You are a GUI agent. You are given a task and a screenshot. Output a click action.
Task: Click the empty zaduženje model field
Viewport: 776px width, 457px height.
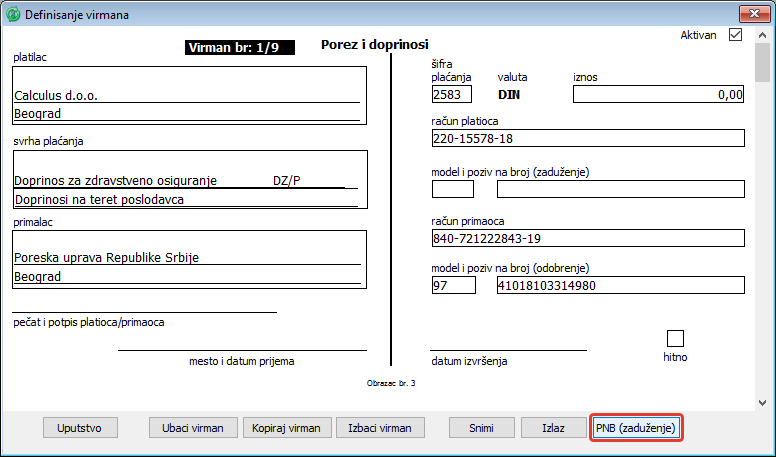point(452,189)
